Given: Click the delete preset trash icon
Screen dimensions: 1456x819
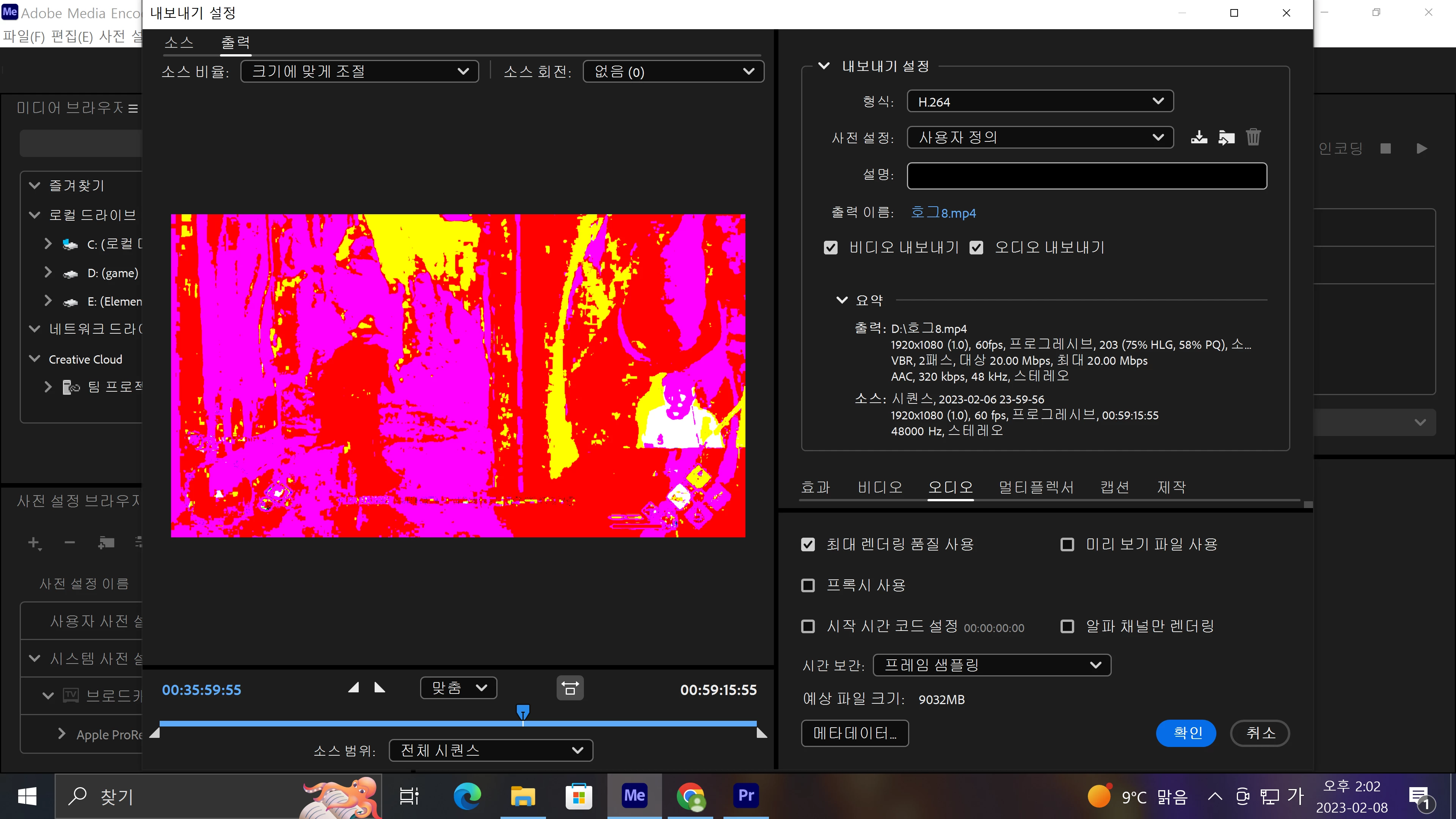Looking at the screenshot, I should point(1253,137).
